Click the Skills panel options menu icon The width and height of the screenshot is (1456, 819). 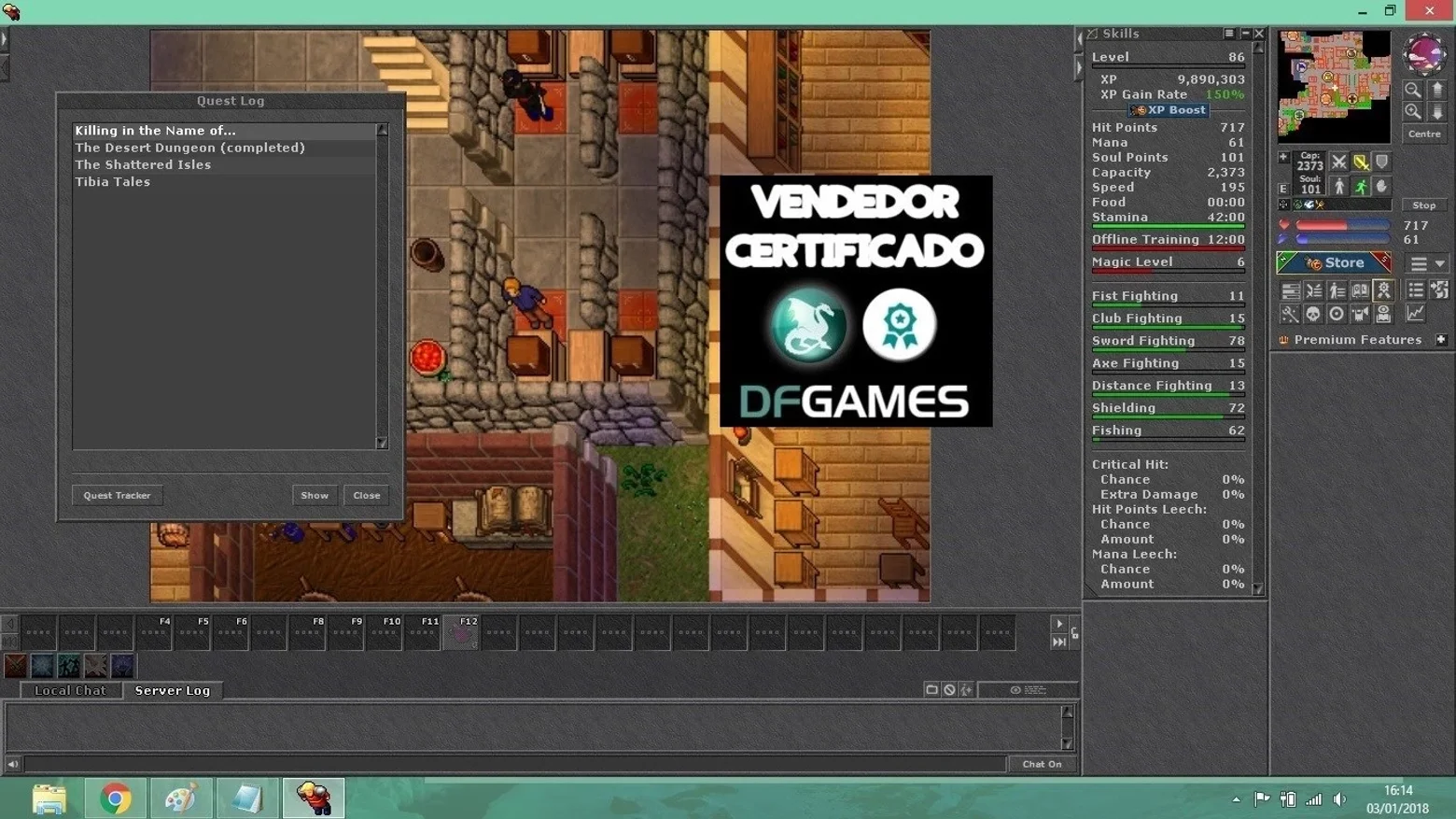click(1229, 34)
